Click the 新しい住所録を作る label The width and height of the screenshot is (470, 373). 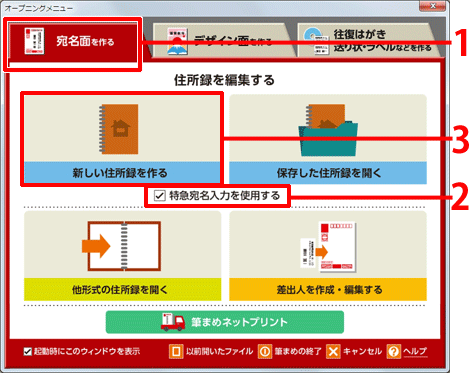click(x=120, y=173)
